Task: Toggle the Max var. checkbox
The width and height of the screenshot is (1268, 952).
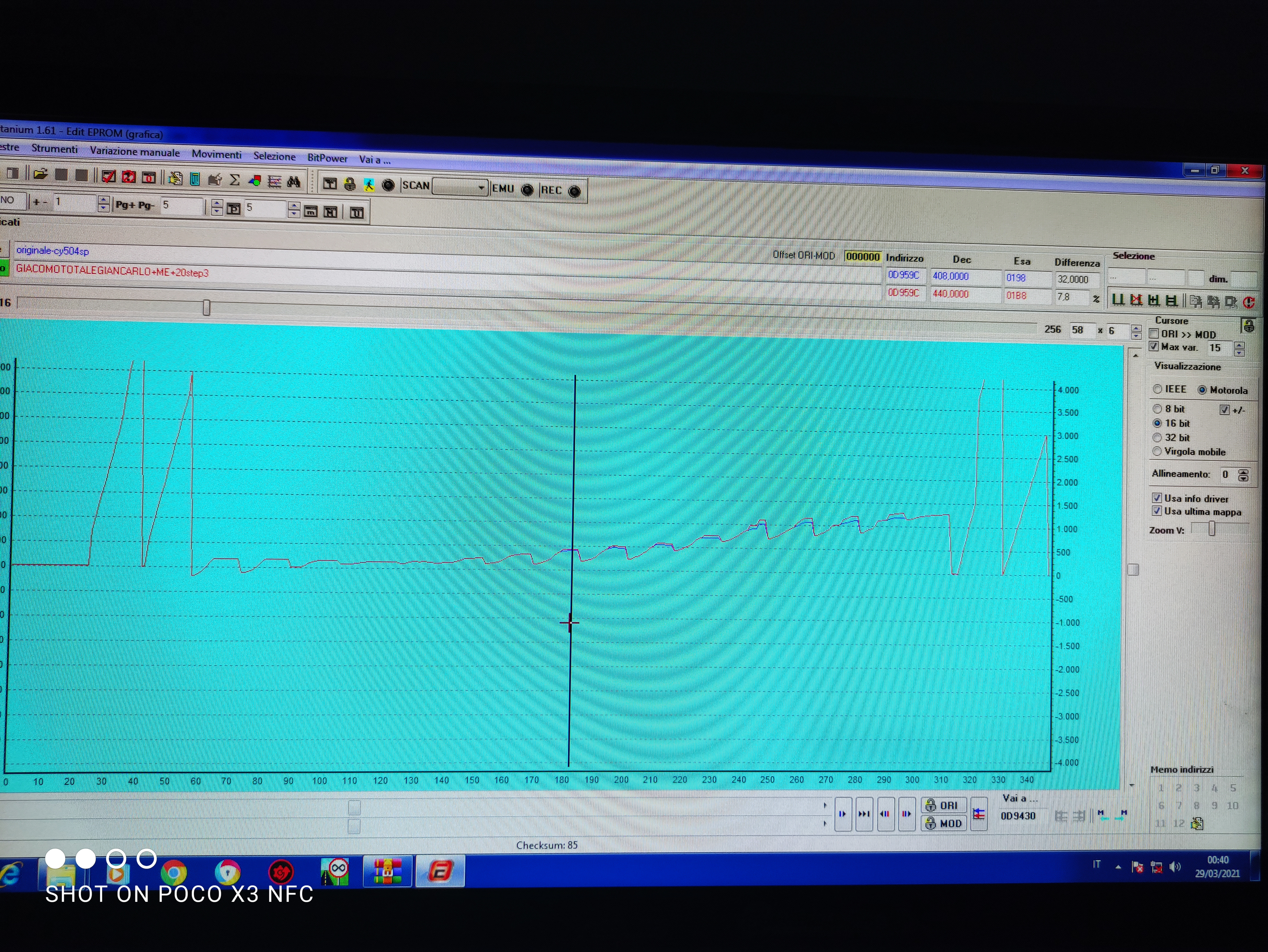Action: (1154, 346)
